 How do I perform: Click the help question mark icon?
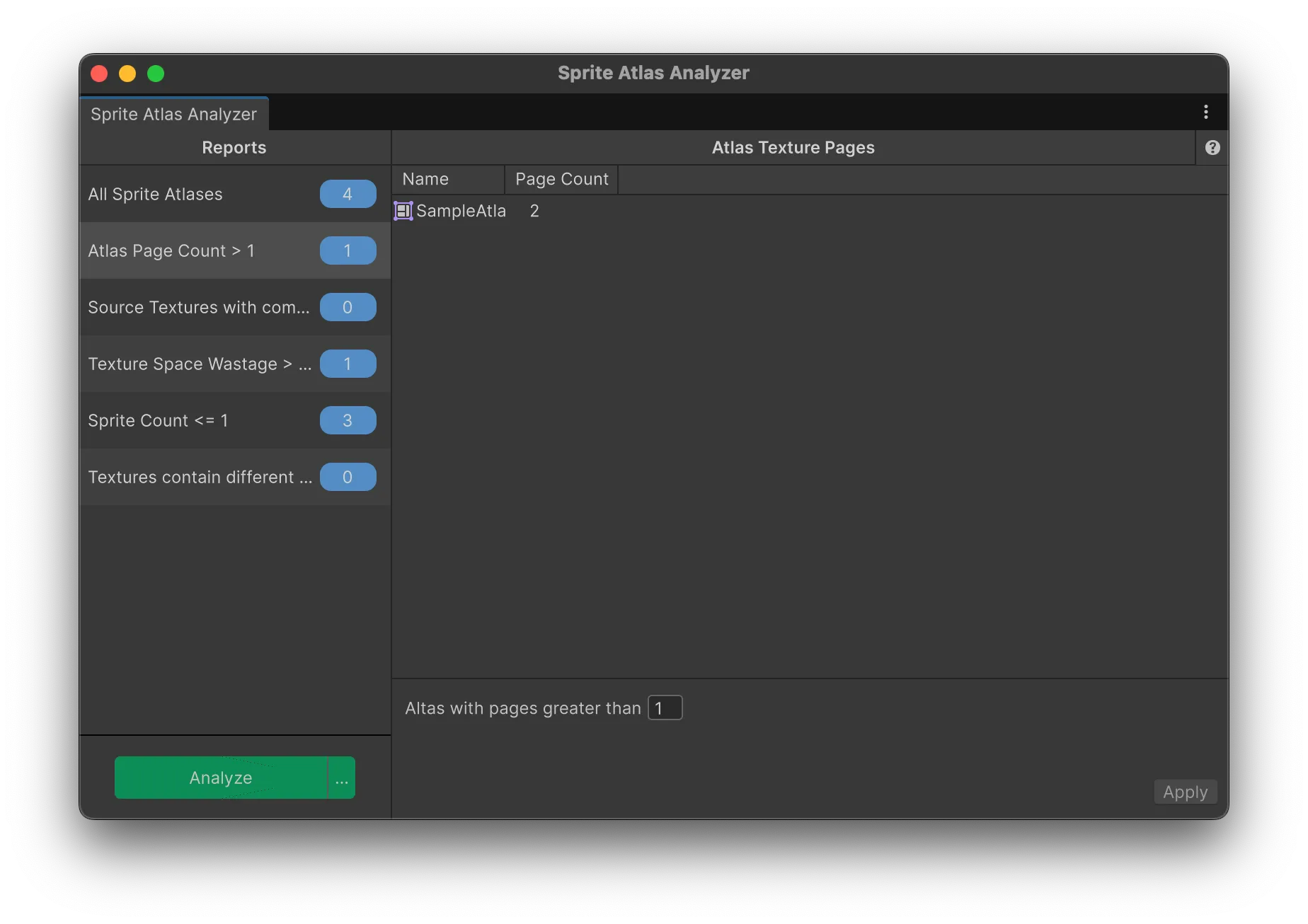(x=1212, y=147)
